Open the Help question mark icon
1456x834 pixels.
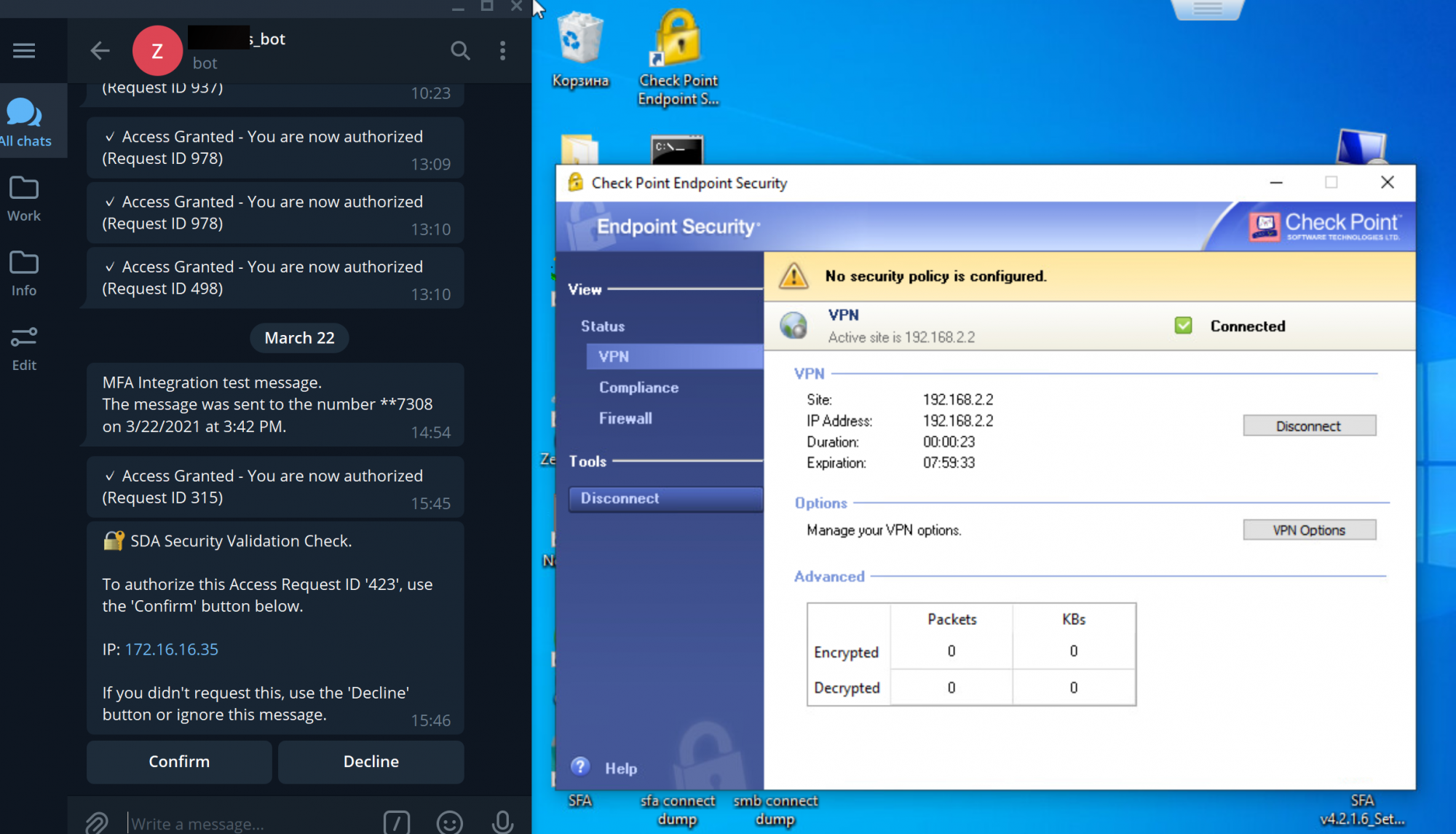click(580, 766)
